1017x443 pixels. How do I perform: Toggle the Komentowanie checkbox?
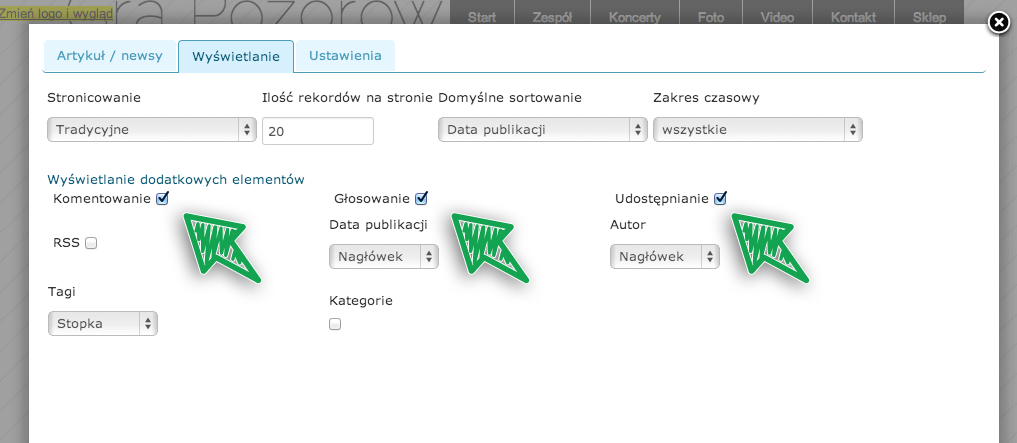tap(162, 199)
